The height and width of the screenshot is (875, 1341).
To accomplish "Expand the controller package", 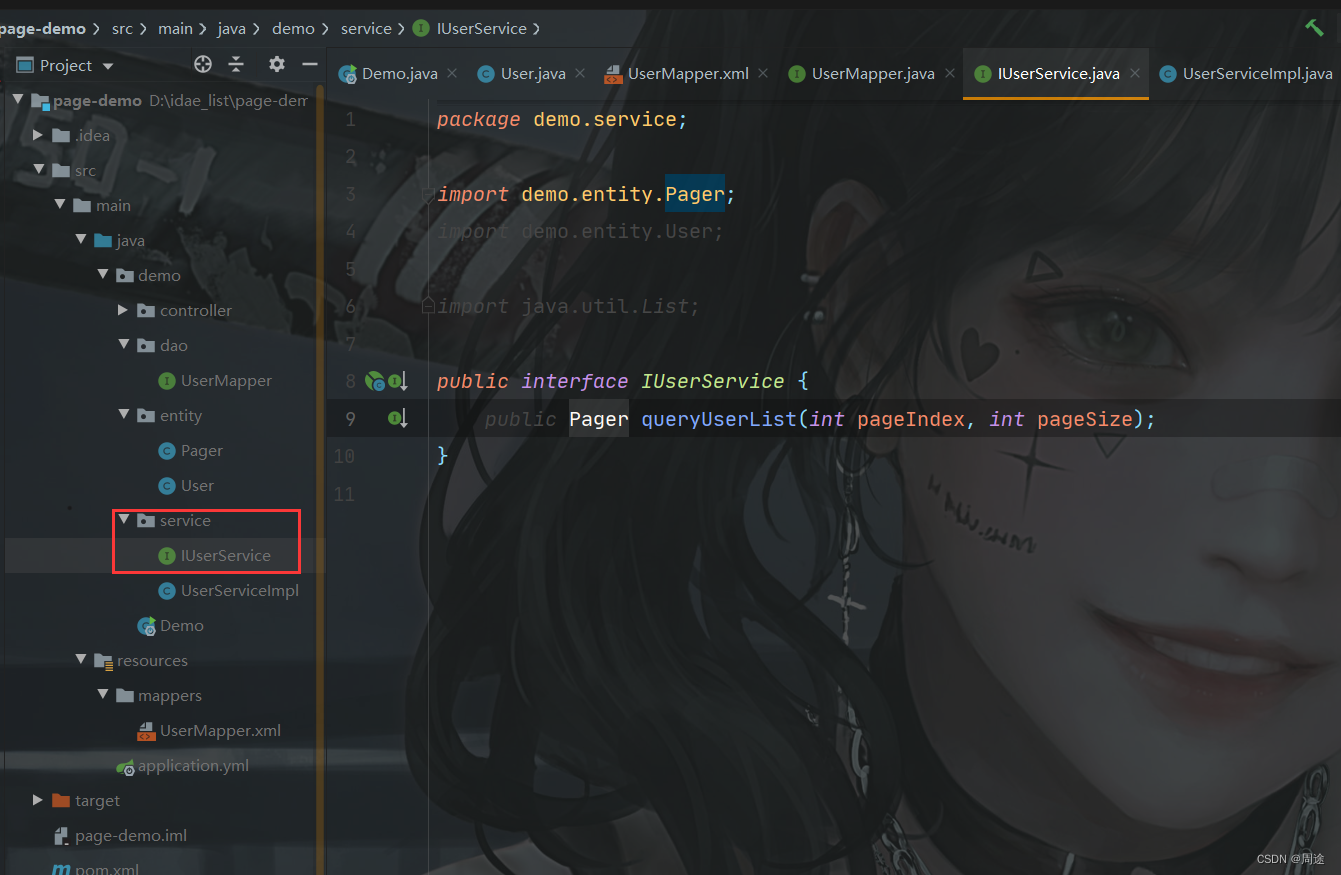I will (122, 310).
